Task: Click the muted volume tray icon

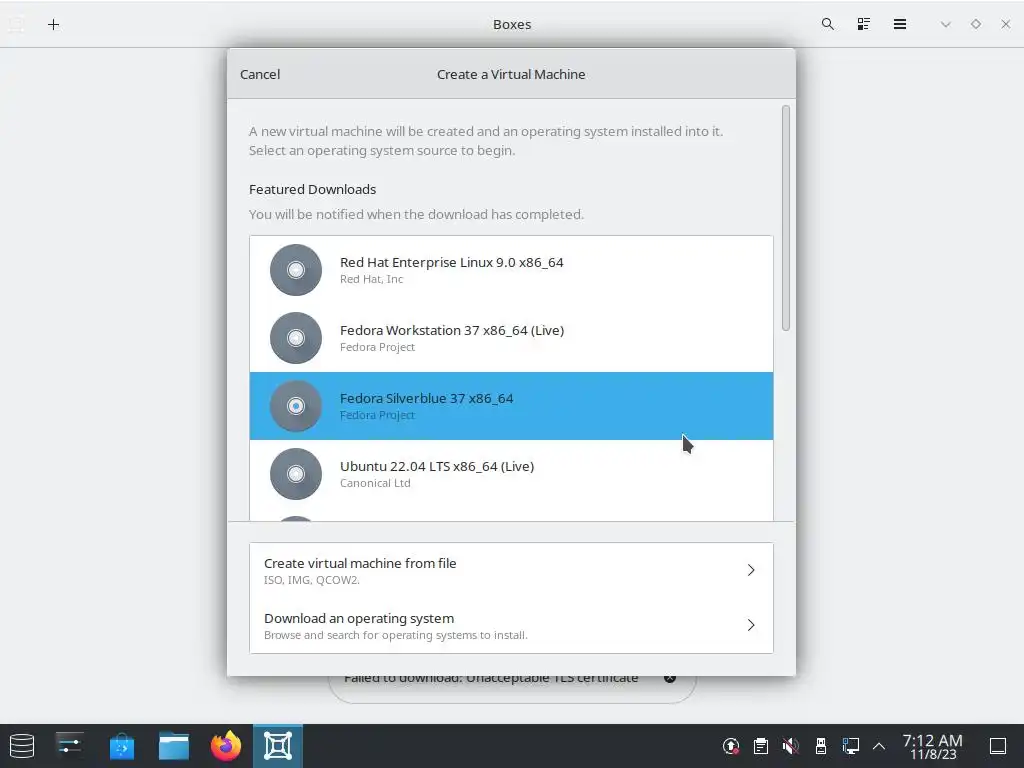Action: click(x=791, y=746)
